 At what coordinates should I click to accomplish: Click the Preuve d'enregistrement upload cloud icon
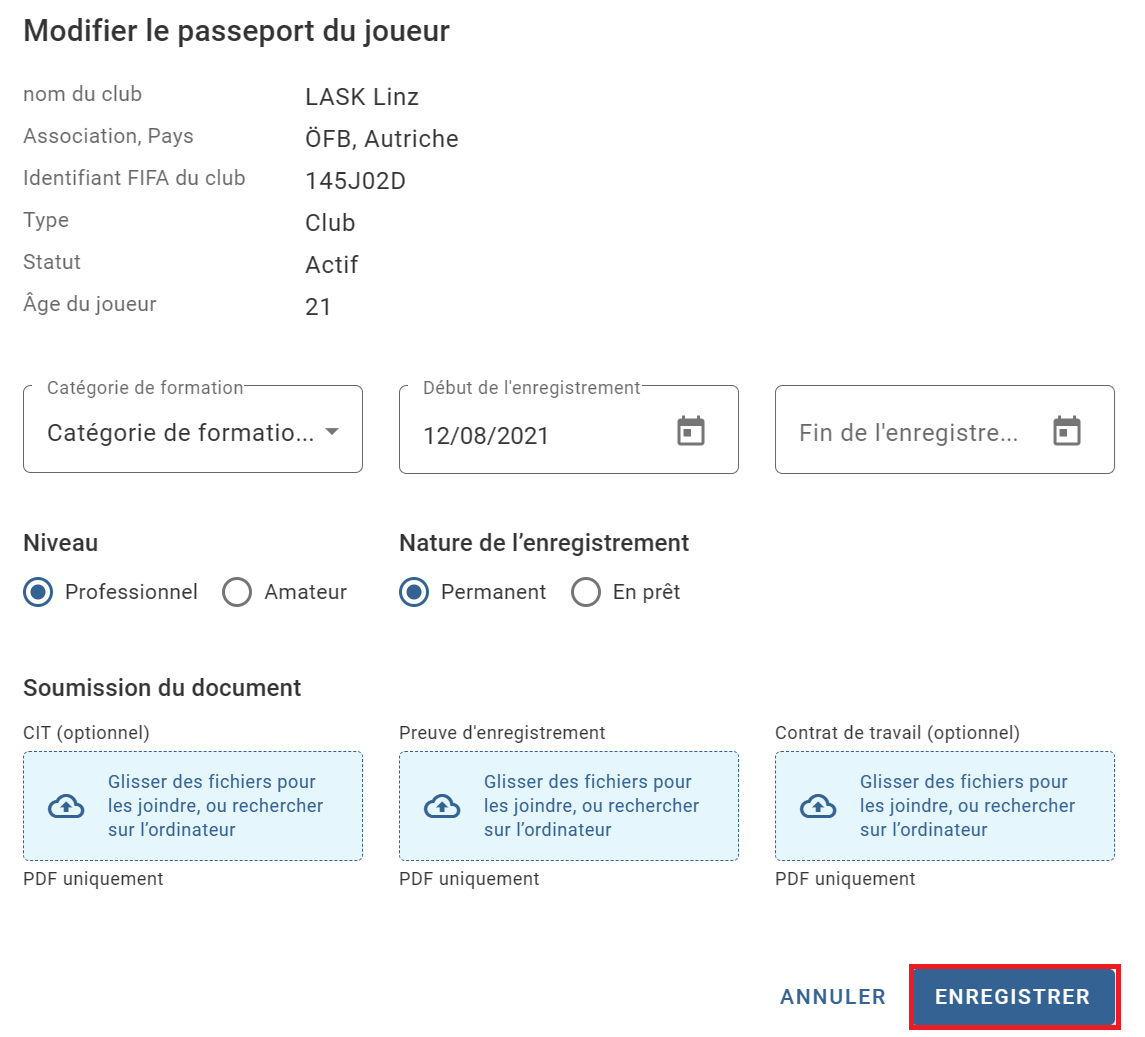point(443,806)
